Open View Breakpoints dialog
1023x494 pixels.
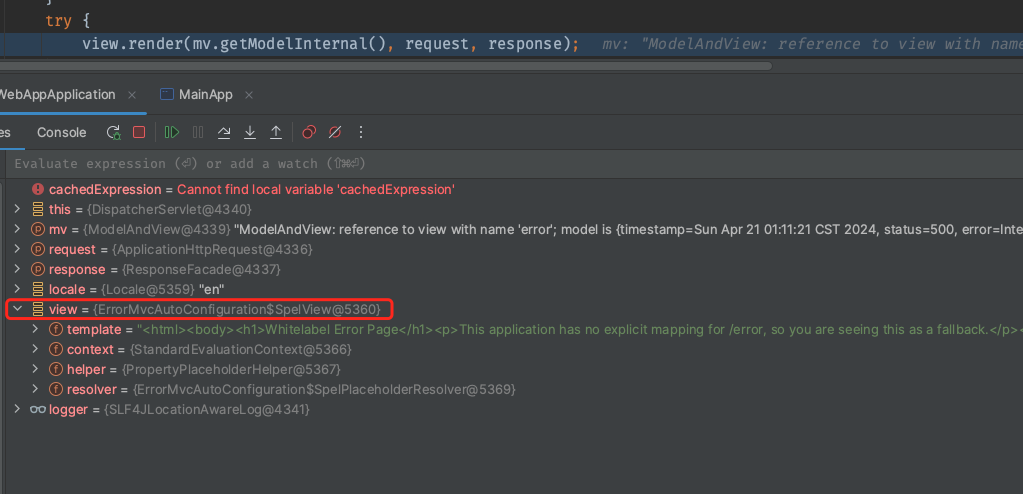[309, 132]
